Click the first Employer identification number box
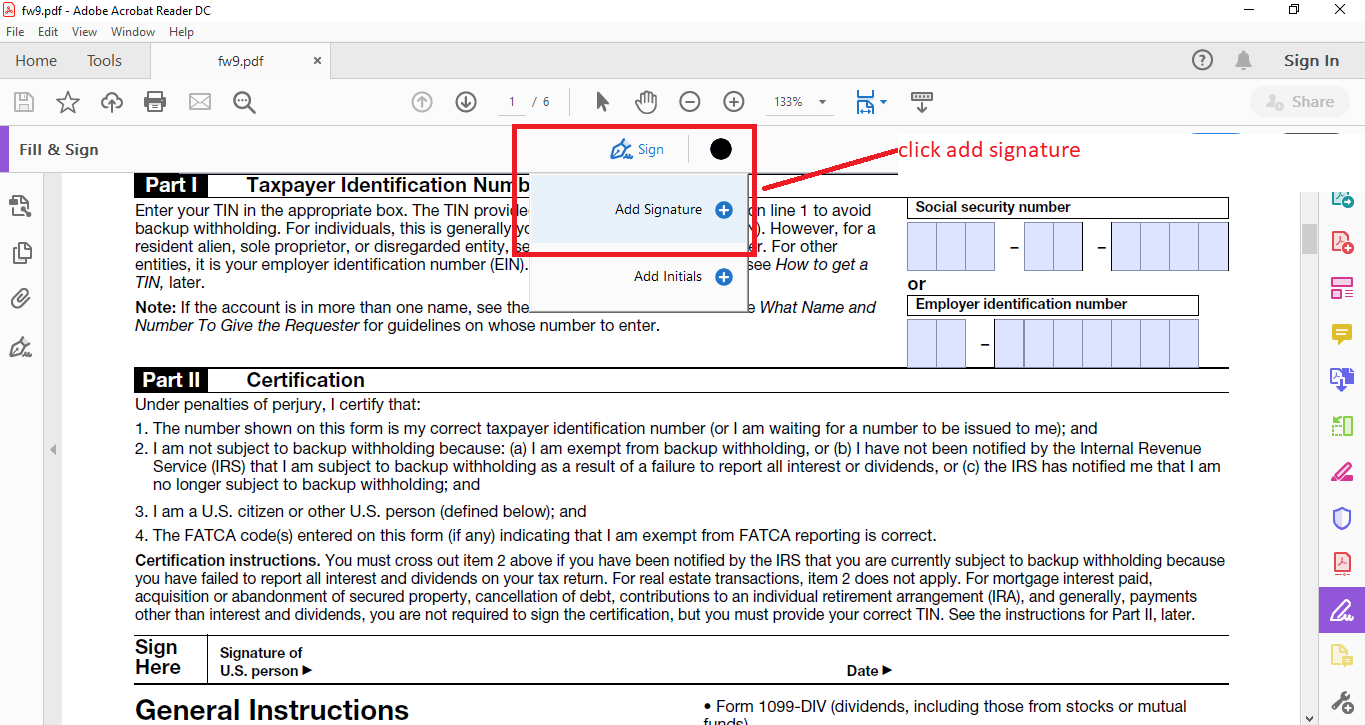This screenshot has width=1365, height=725. coord(922,344)
